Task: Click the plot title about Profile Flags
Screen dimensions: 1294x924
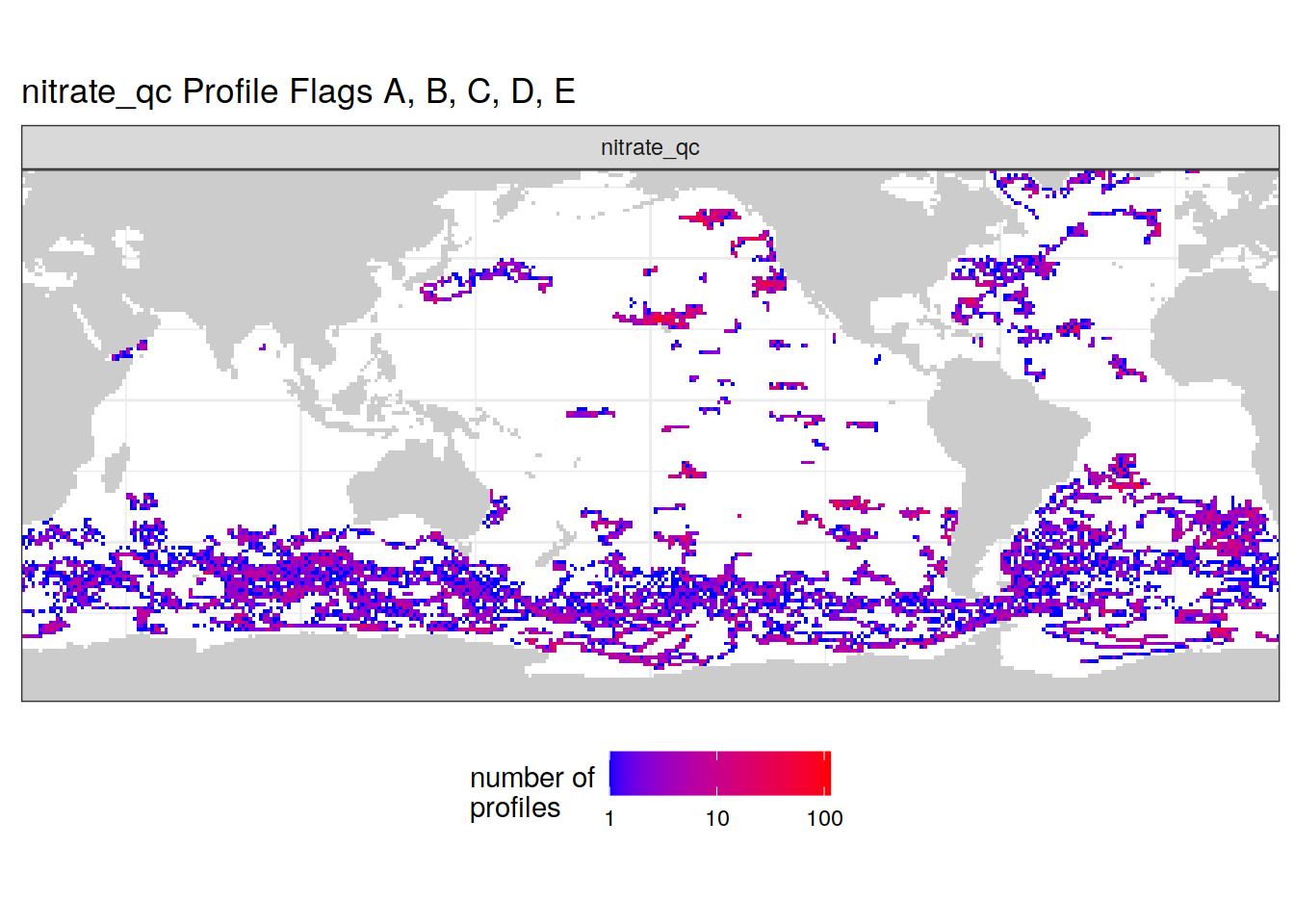Action: click(x=298, y=91)
